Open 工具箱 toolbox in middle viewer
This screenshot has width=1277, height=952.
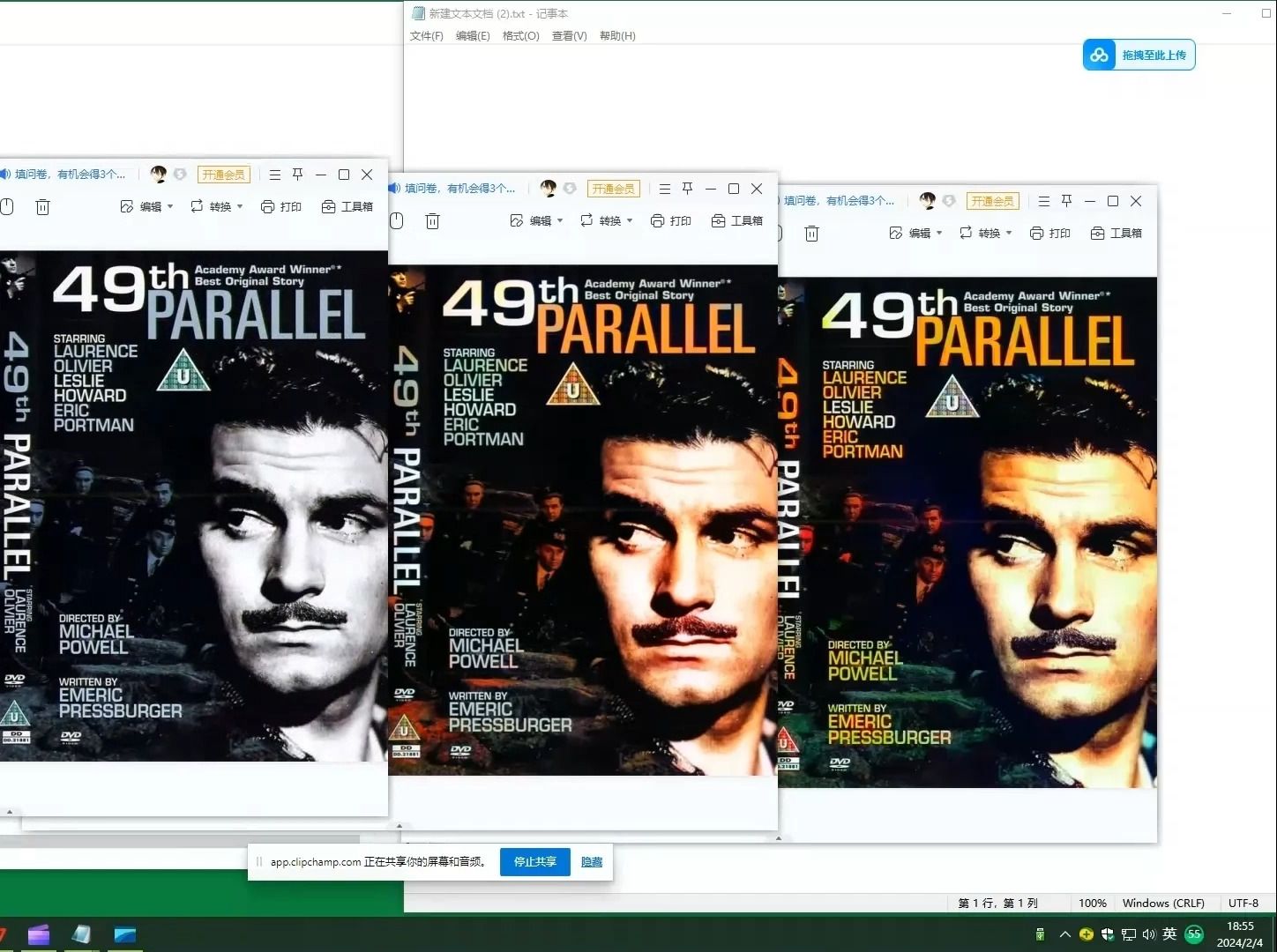click(x=737, y=220)
